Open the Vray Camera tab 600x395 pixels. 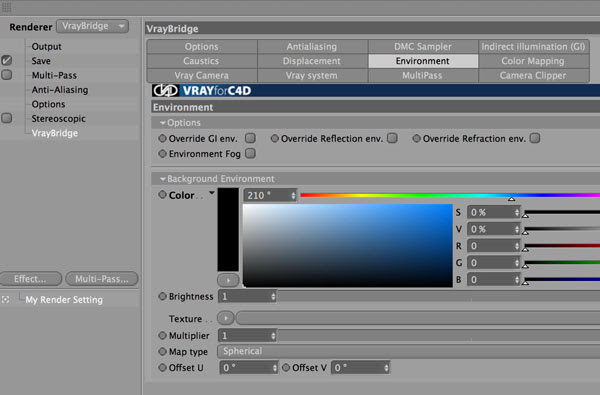(x=202, y=75)
